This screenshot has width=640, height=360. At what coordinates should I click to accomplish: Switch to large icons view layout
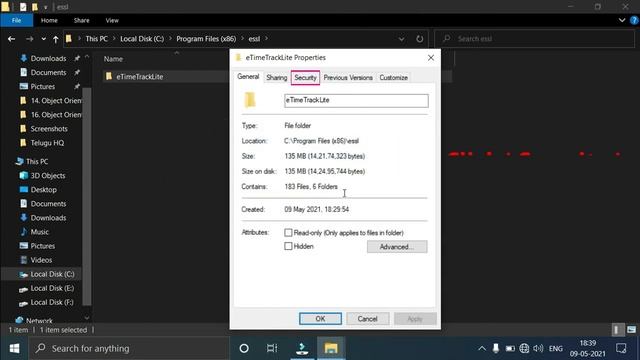pyautogui.click(x=631, y=330)
